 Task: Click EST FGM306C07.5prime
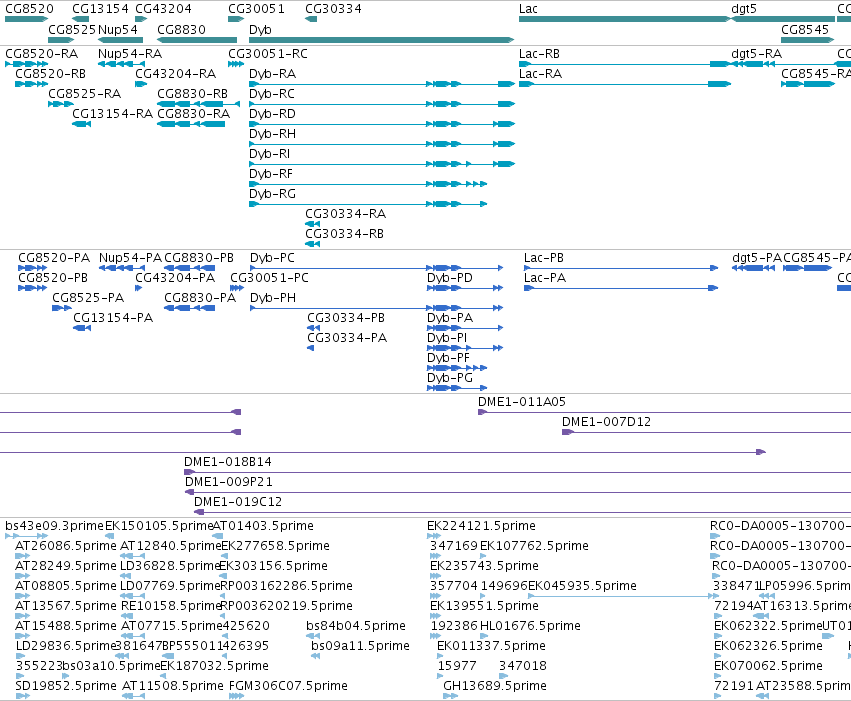click(288, 686)
